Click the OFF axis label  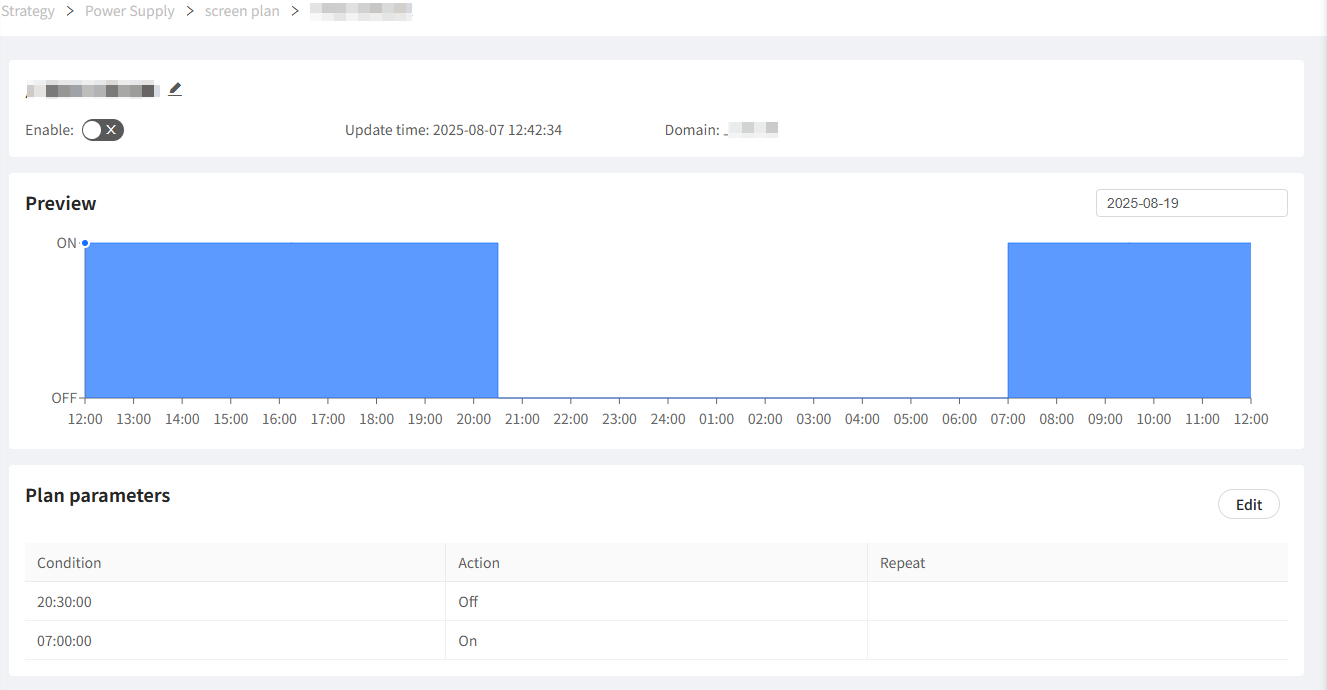(64, 398)
